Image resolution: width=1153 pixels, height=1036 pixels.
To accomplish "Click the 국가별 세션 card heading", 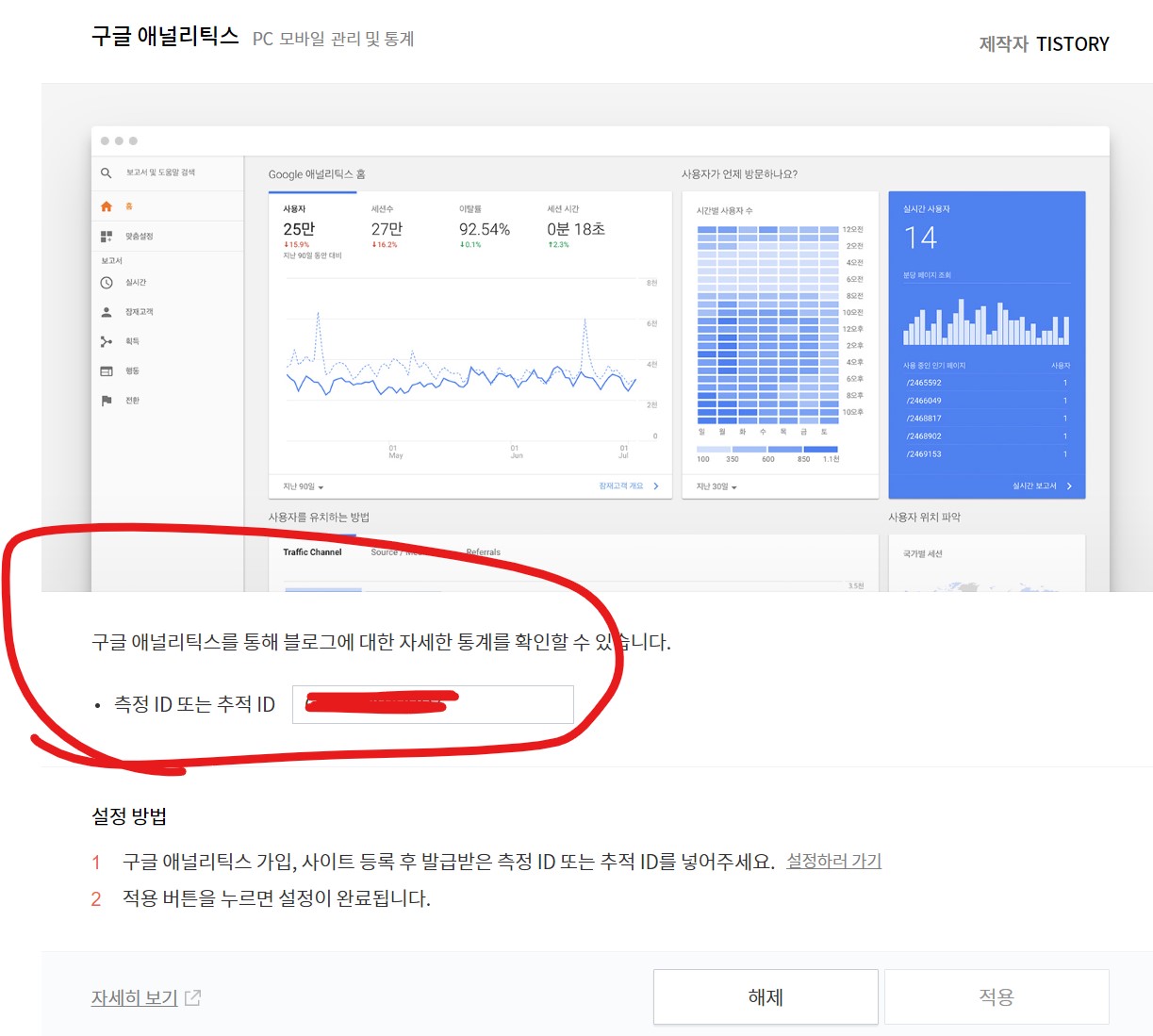I will [x=922, y=554].
